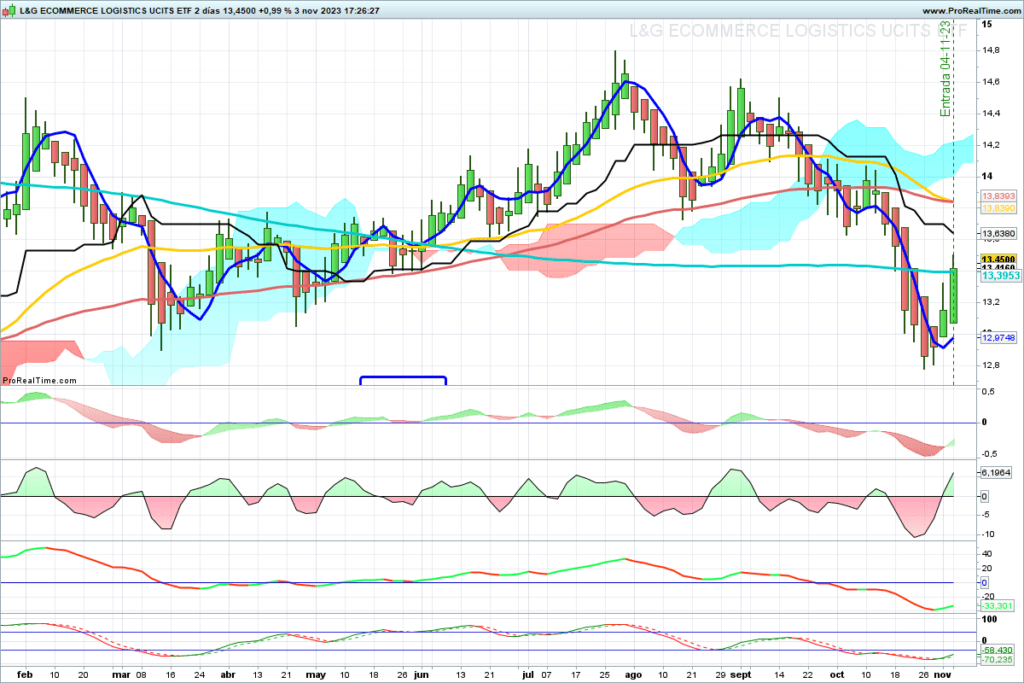The width and height of the screenshot is (1024, 683).
Task: Click the 14,2 price axis label
Action: [990, 144]
